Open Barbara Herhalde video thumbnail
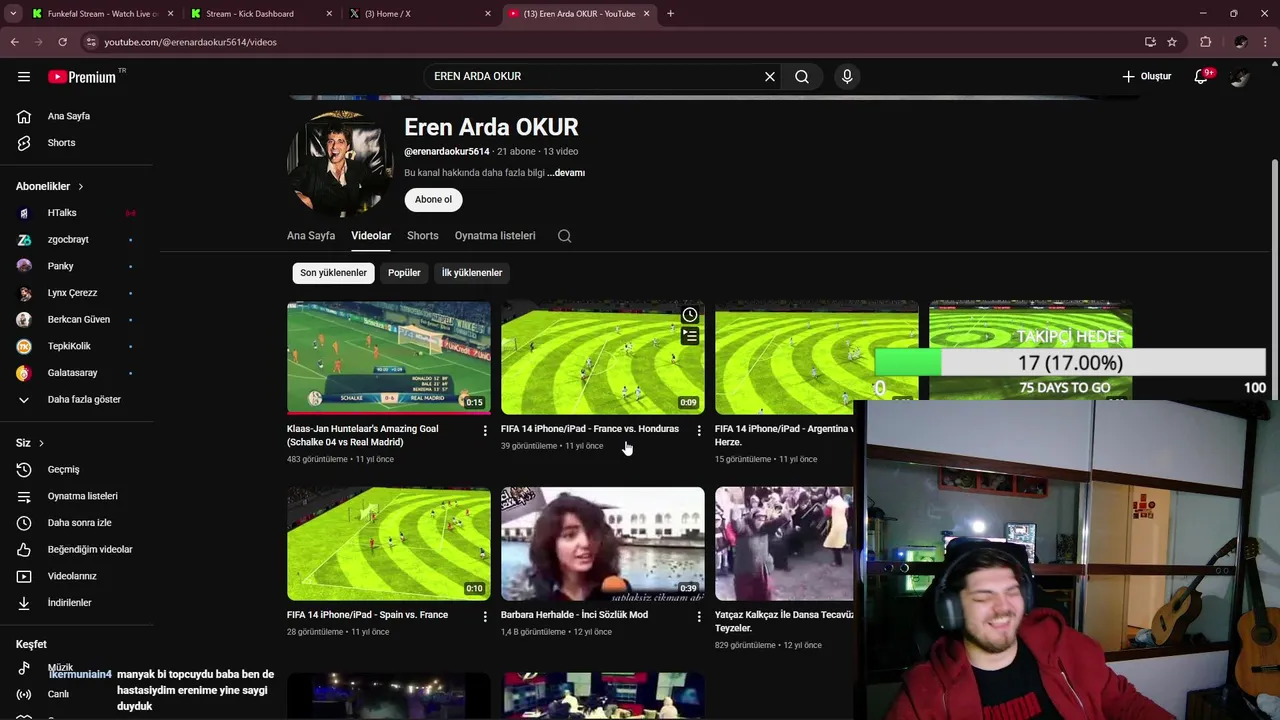 [603, 543]
